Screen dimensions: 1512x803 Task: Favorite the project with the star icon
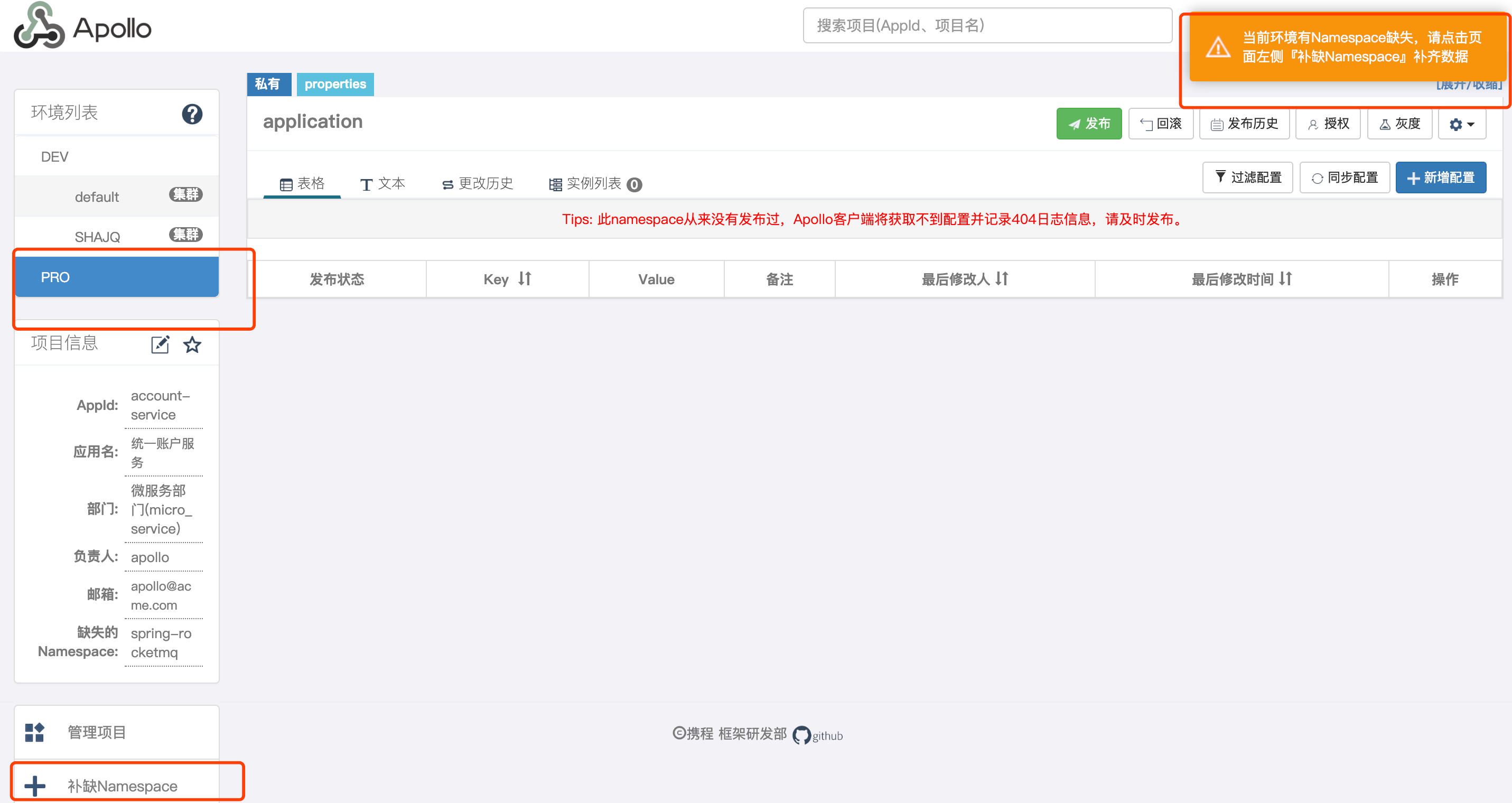pyautogui.click(x=192, y=344)
